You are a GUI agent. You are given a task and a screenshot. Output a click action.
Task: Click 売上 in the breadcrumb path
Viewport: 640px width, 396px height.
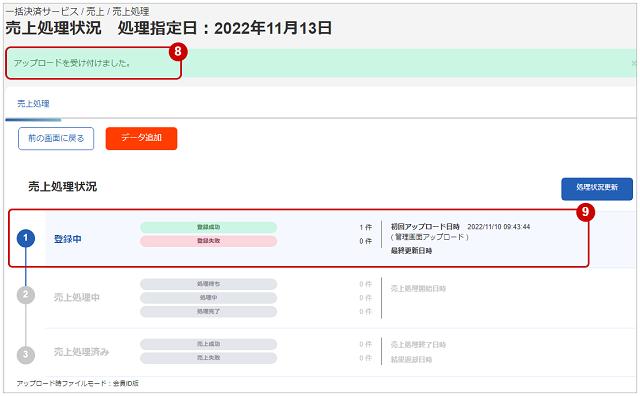point(95,11)
